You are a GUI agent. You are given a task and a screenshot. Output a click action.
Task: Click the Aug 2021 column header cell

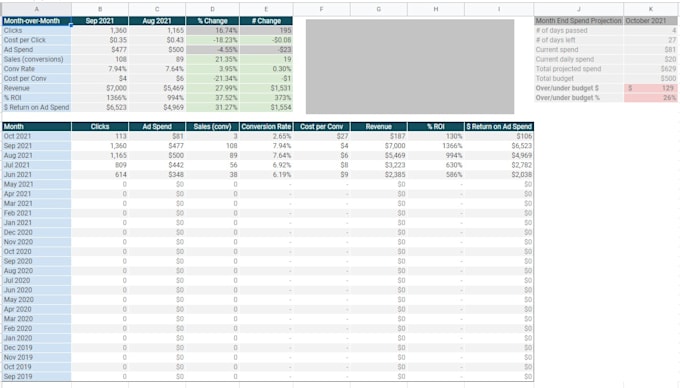click(157, 21)
